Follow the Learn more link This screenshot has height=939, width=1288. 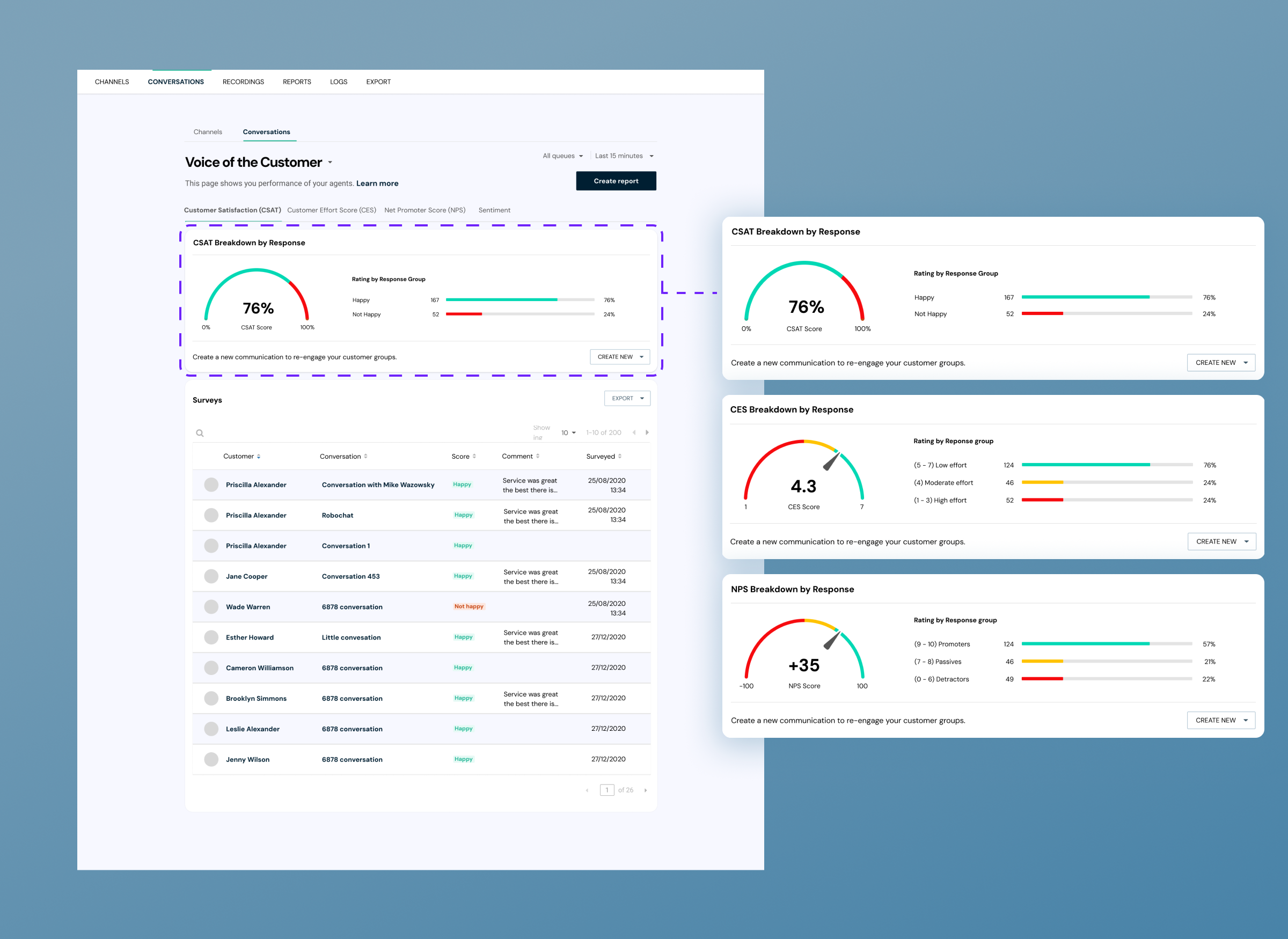377,184
